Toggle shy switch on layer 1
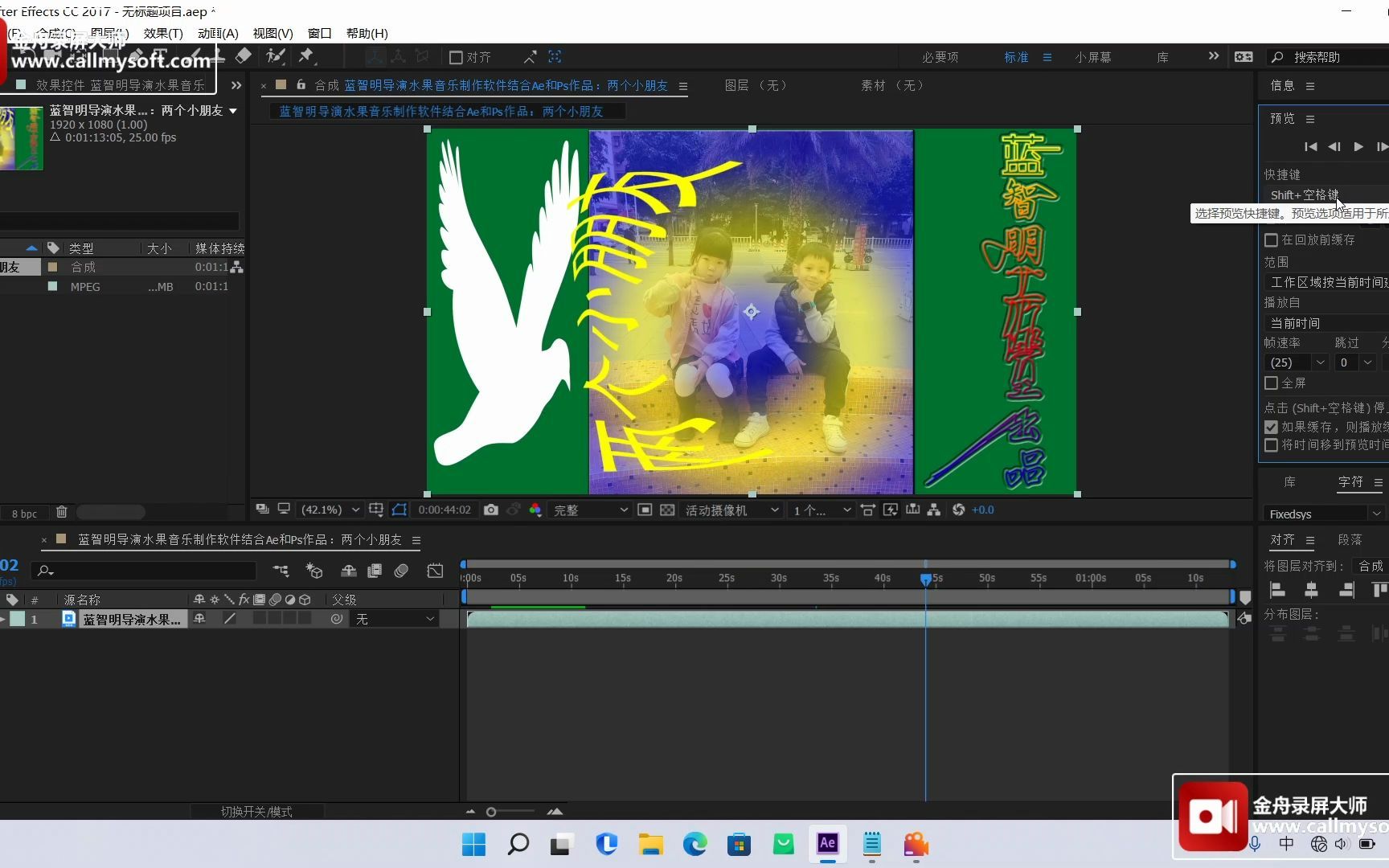 [x=199, y=618]
